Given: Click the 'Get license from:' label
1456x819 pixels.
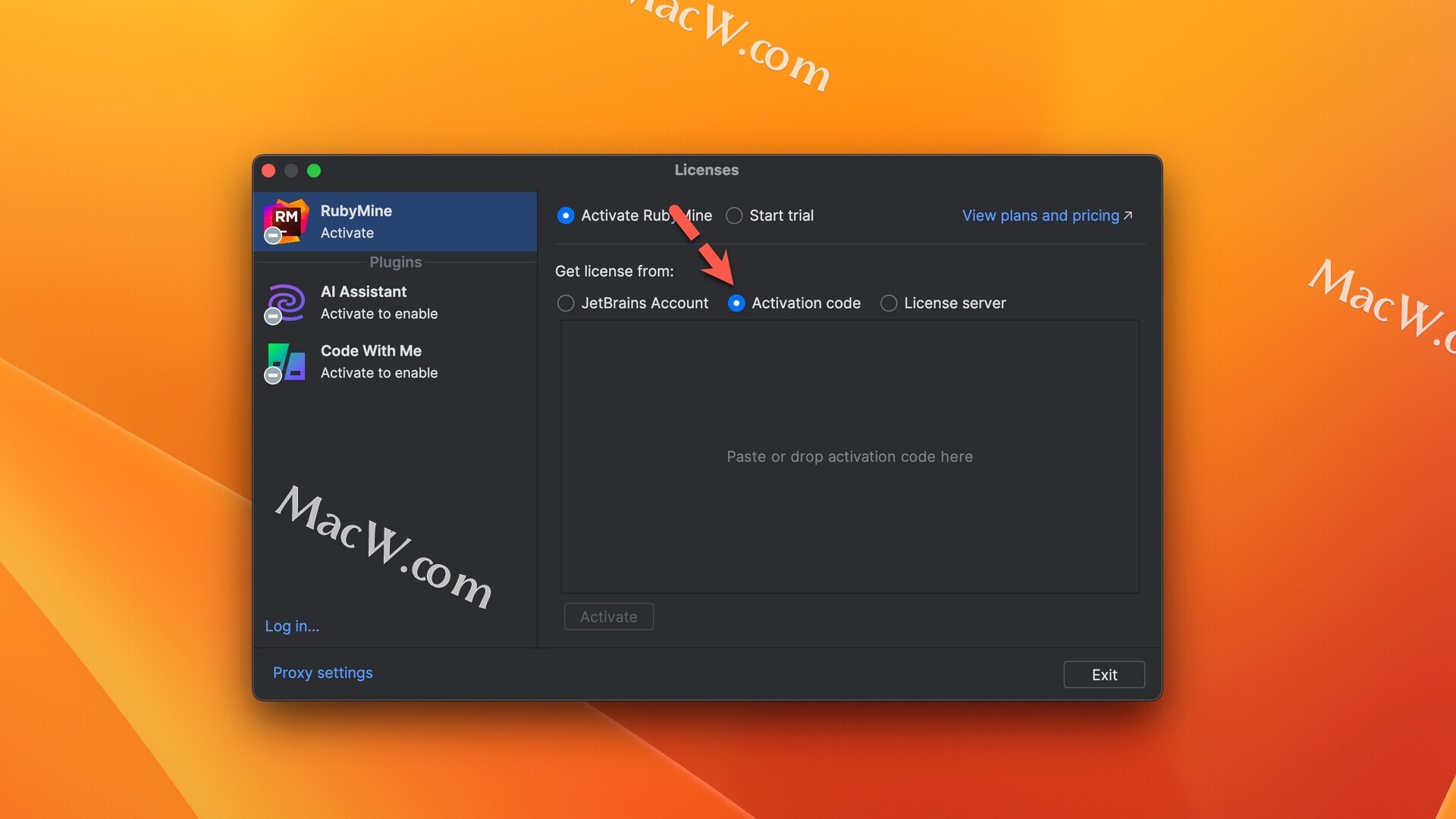Looking at the screenshot, I should coord(614,271).
